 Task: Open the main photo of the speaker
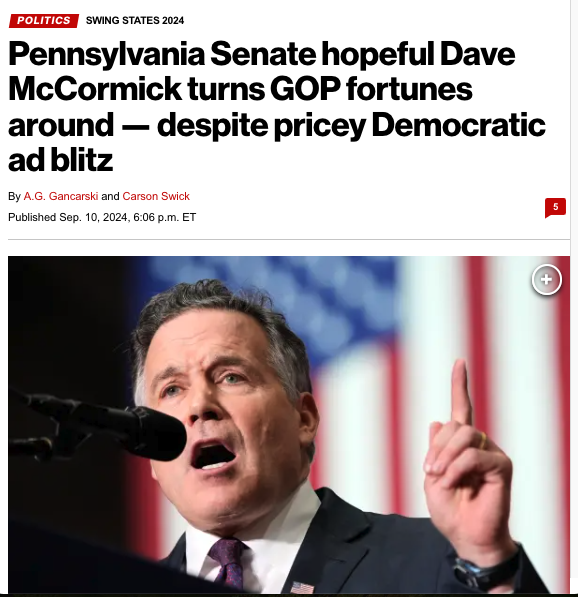point(289,424)
